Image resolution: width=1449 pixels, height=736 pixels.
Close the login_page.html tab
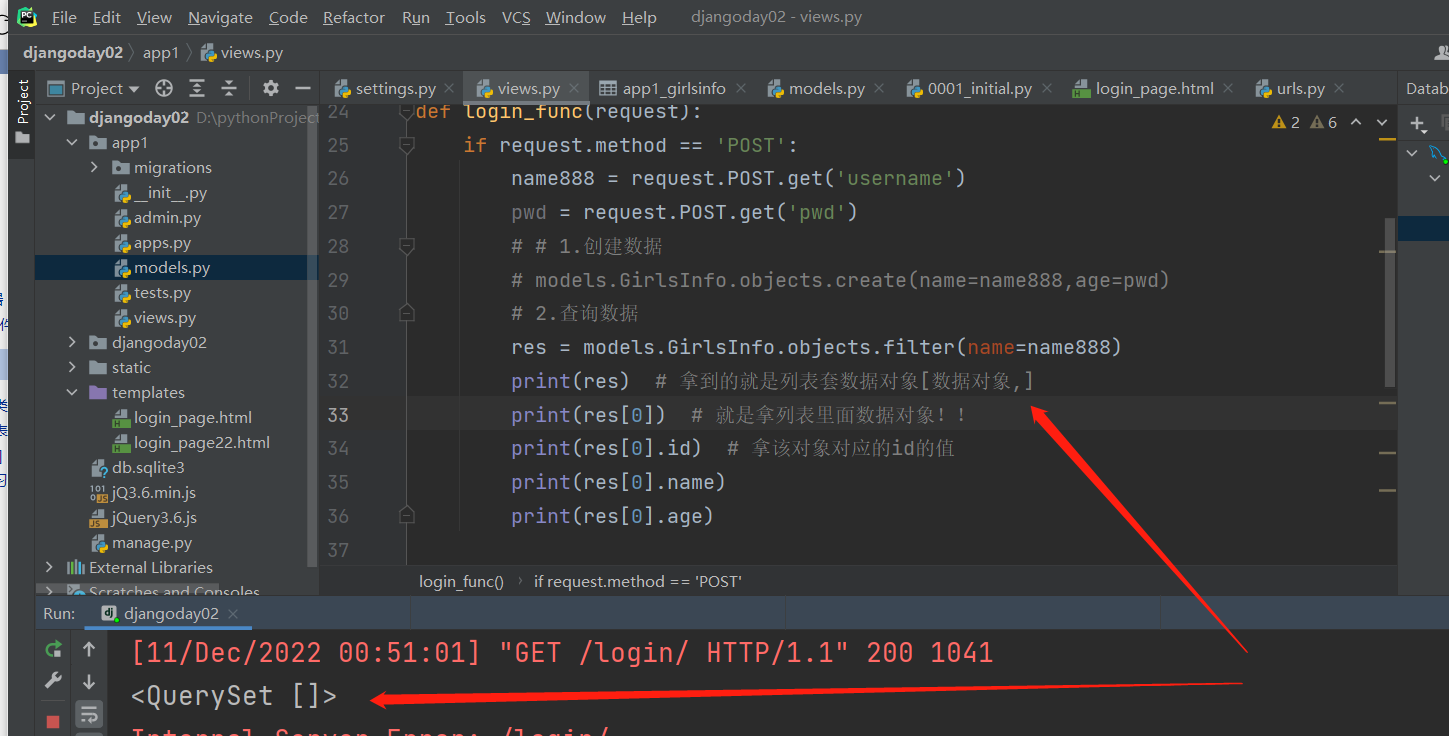click(x=1229, y=88)
